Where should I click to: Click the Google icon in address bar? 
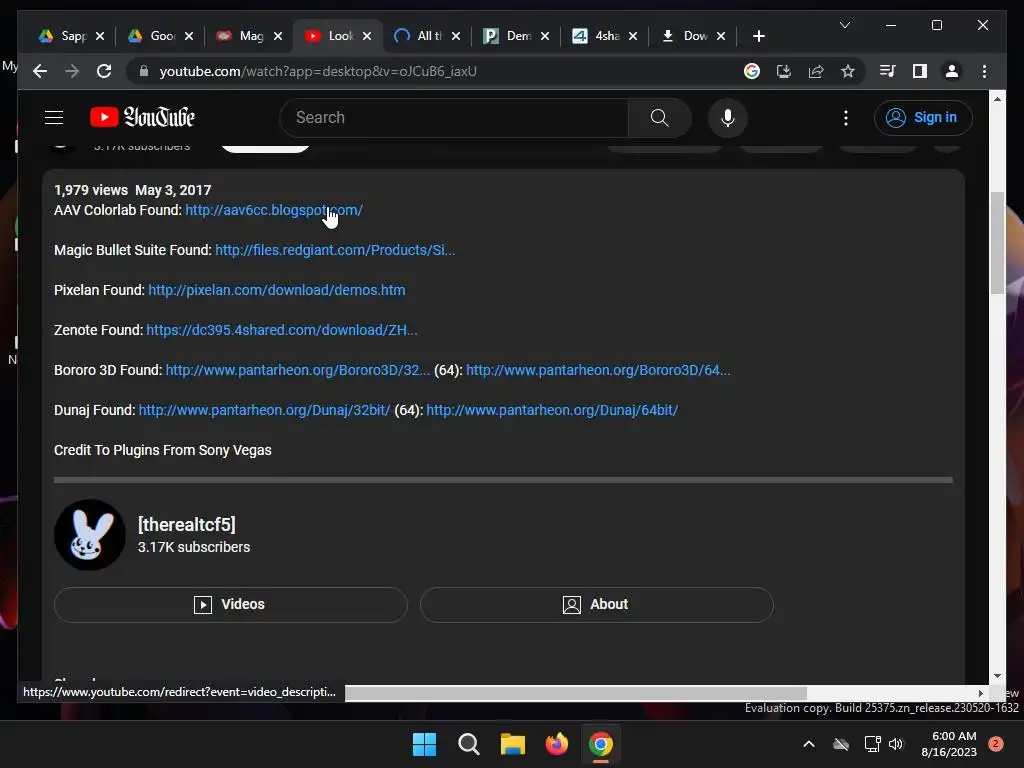(x=752, y=71)
